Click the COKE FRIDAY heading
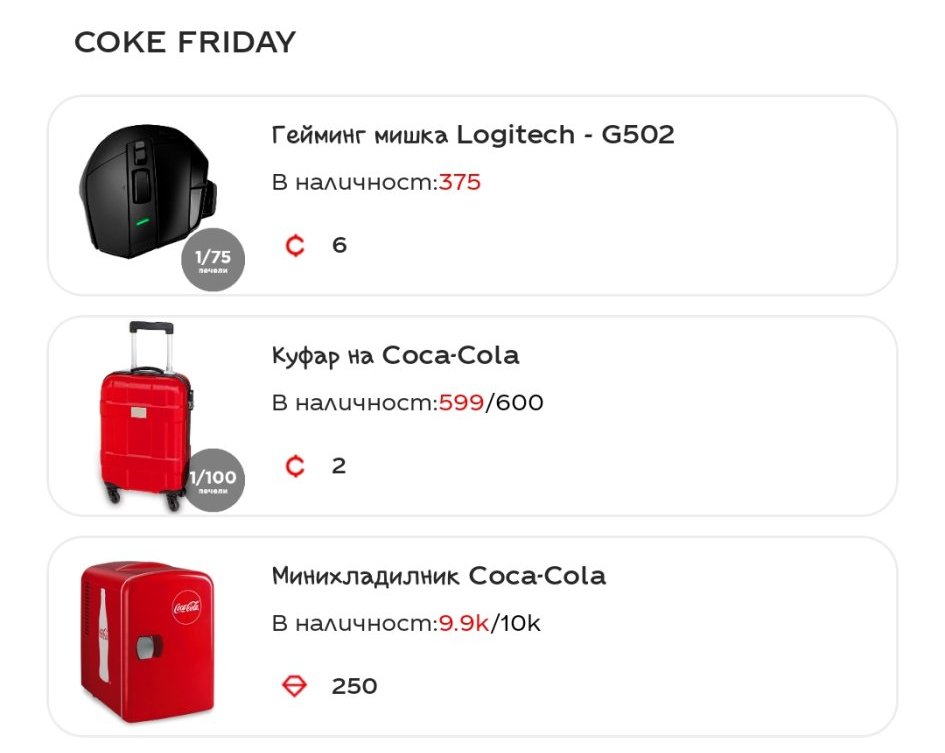The image size is (945, 753). [x=185, y=42]
